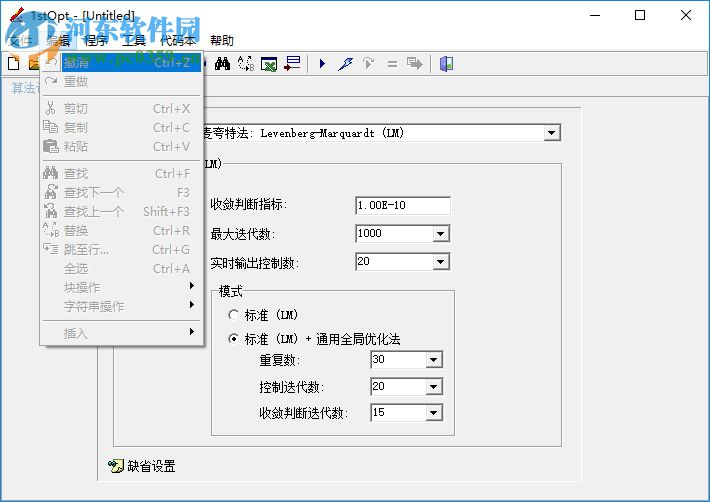Select the 标准 (LM) radio button
Viewport: 710px width, 502px height.
click(233, 315)
